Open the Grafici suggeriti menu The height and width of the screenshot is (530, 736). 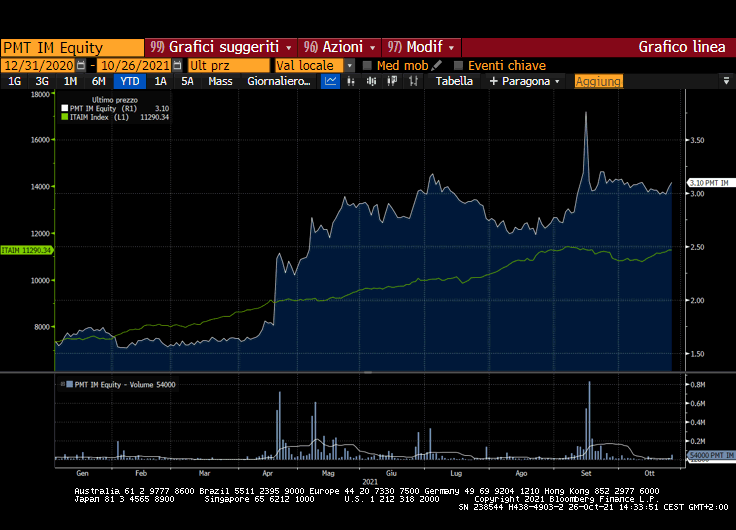(x=221, y=47)
